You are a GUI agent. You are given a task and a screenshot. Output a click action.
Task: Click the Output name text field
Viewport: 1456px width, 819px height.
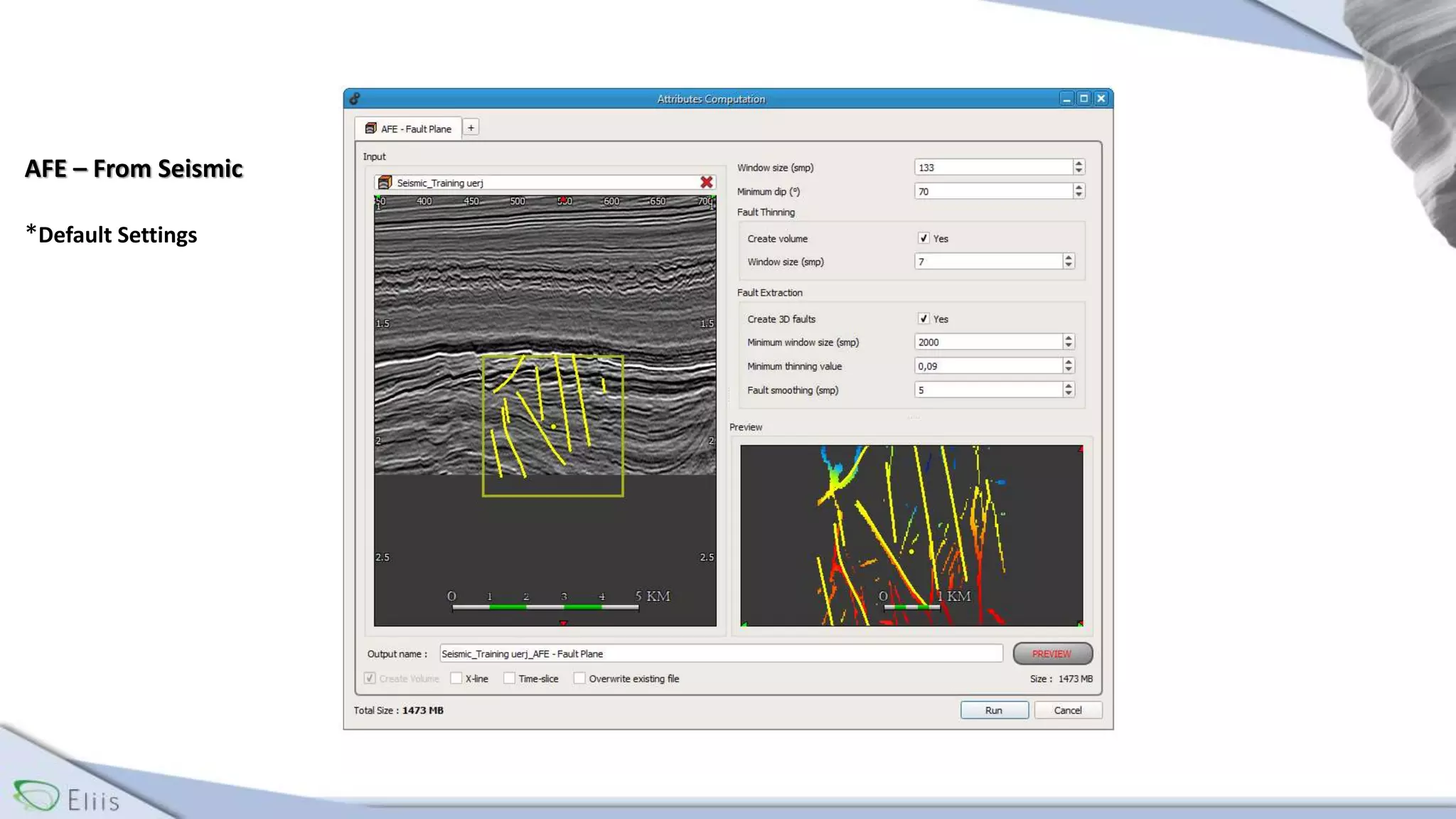[x=720, y=653]
